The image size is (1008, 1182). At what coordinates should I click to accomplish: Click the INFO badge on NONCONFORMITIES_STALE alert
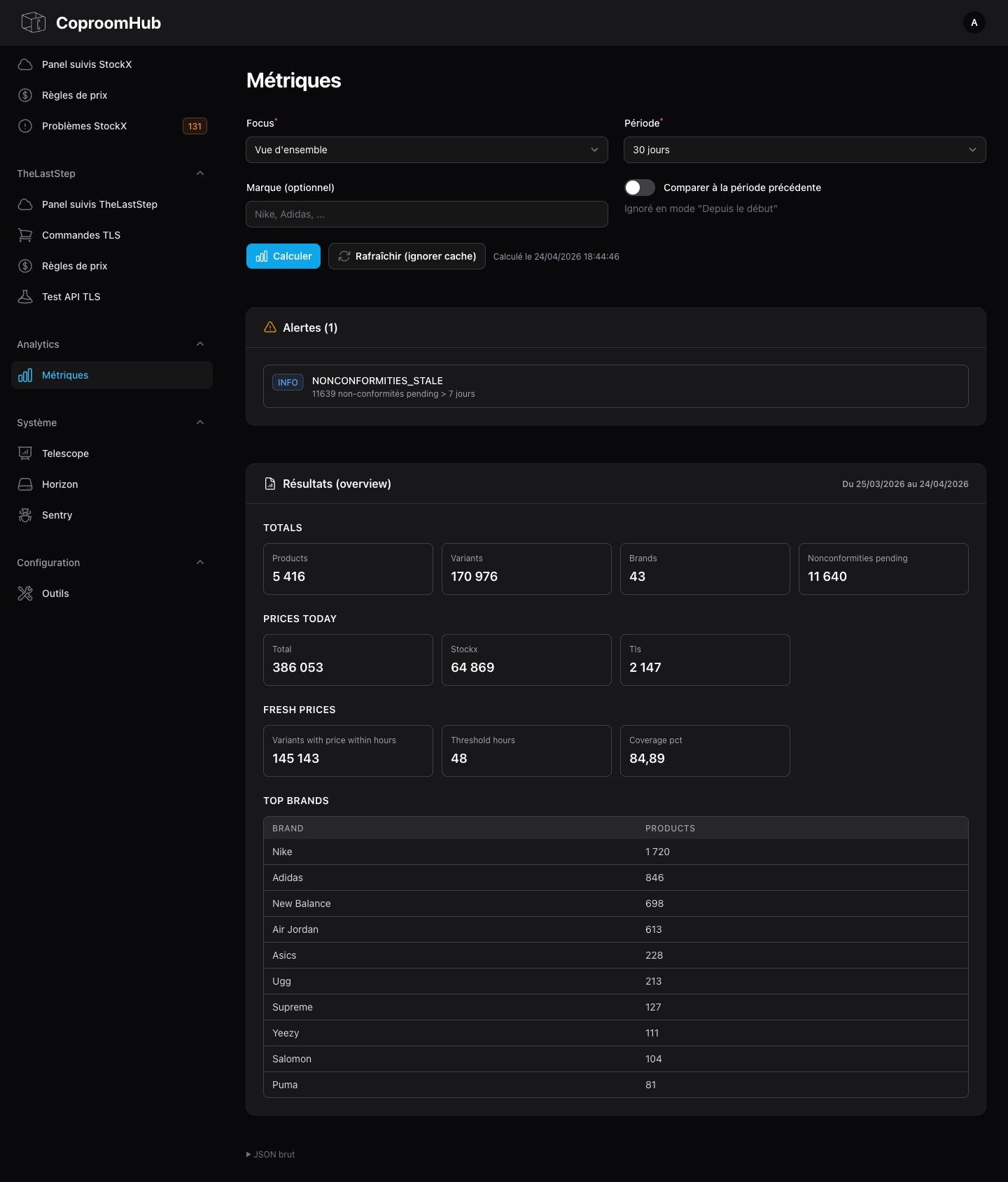click(x=288, y=382)
